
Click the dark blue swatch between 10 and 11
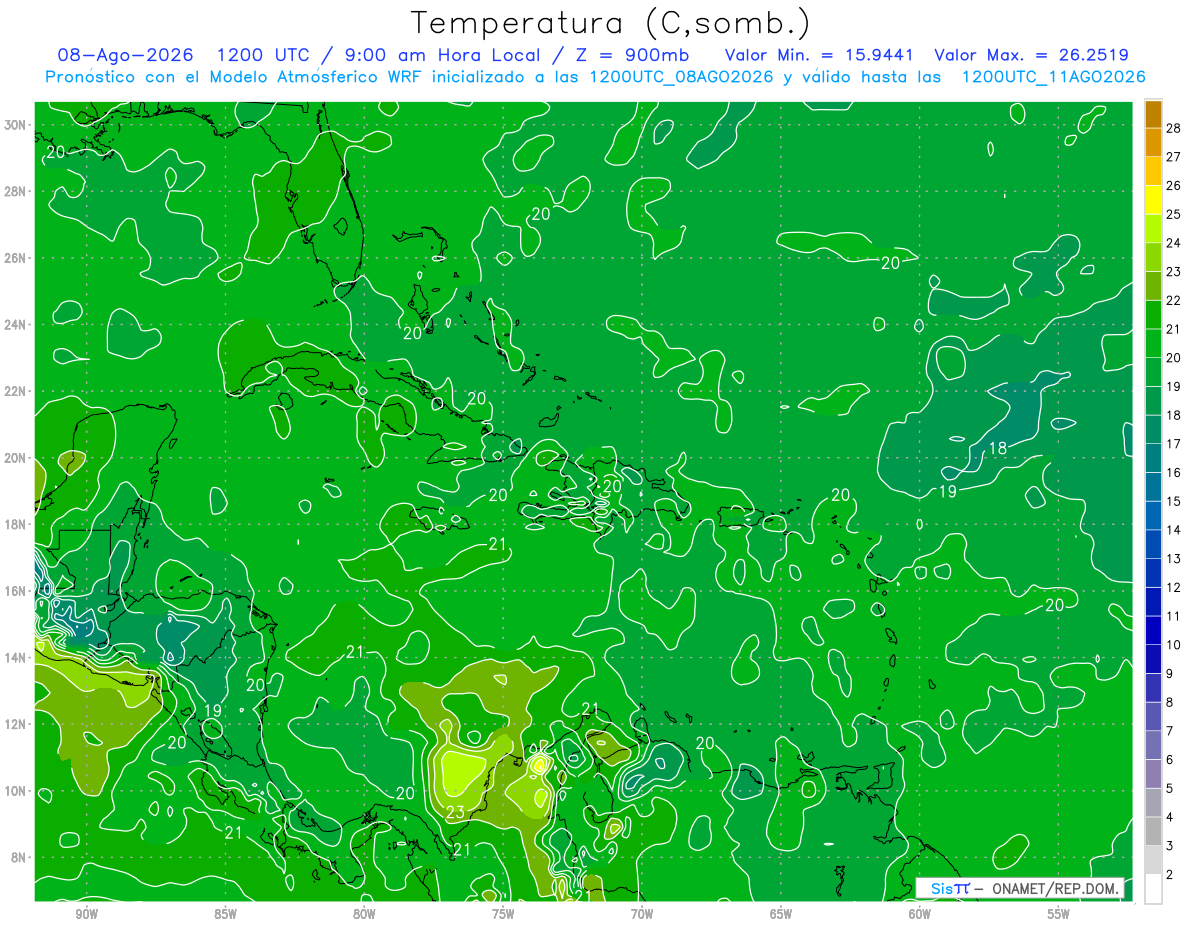click(x=1153, y=631)
